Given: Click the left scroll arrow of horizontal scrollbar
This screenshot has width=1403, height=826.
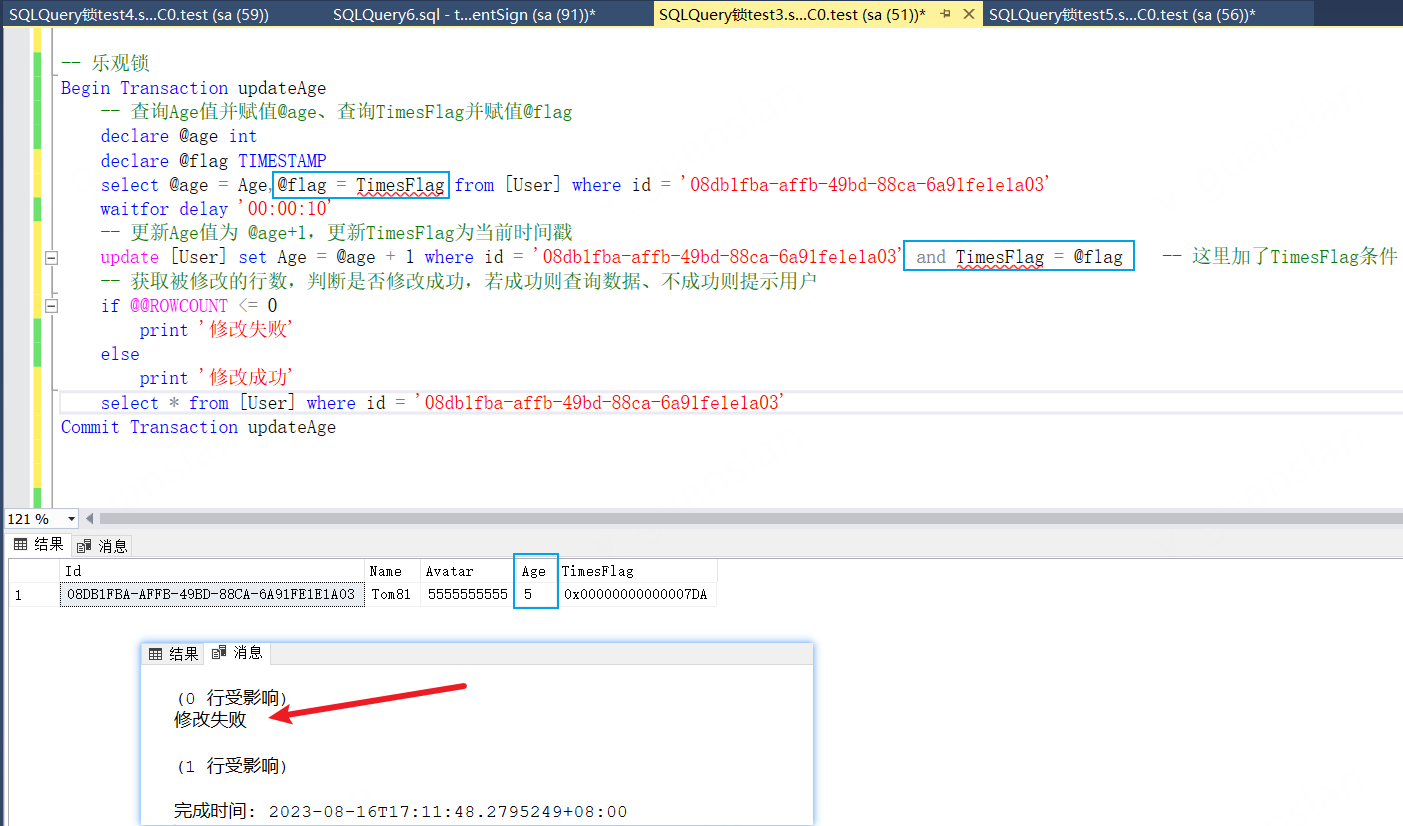Looking at the screenshot, I should tap(90, 519).
